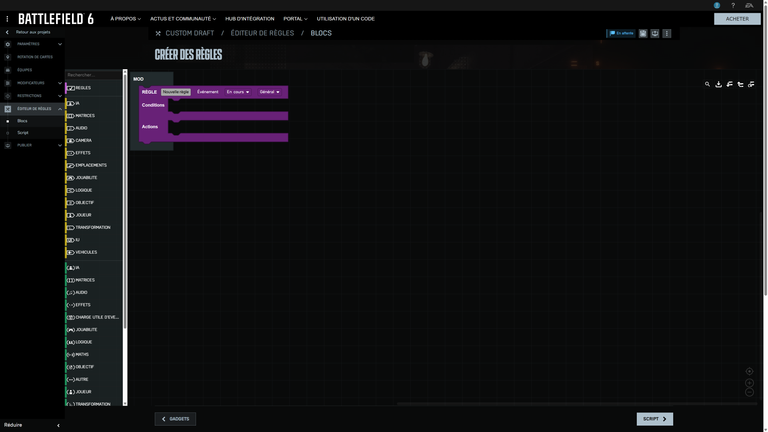Click the help question mark icon

(733, 5)
